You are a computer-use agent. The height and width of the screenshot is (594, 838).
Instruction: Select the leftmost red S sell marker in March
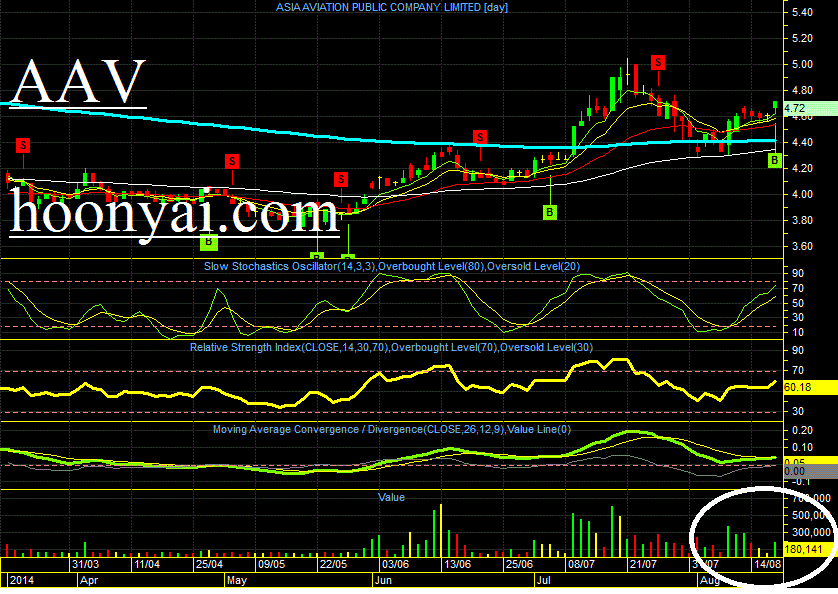coord(23,145)
